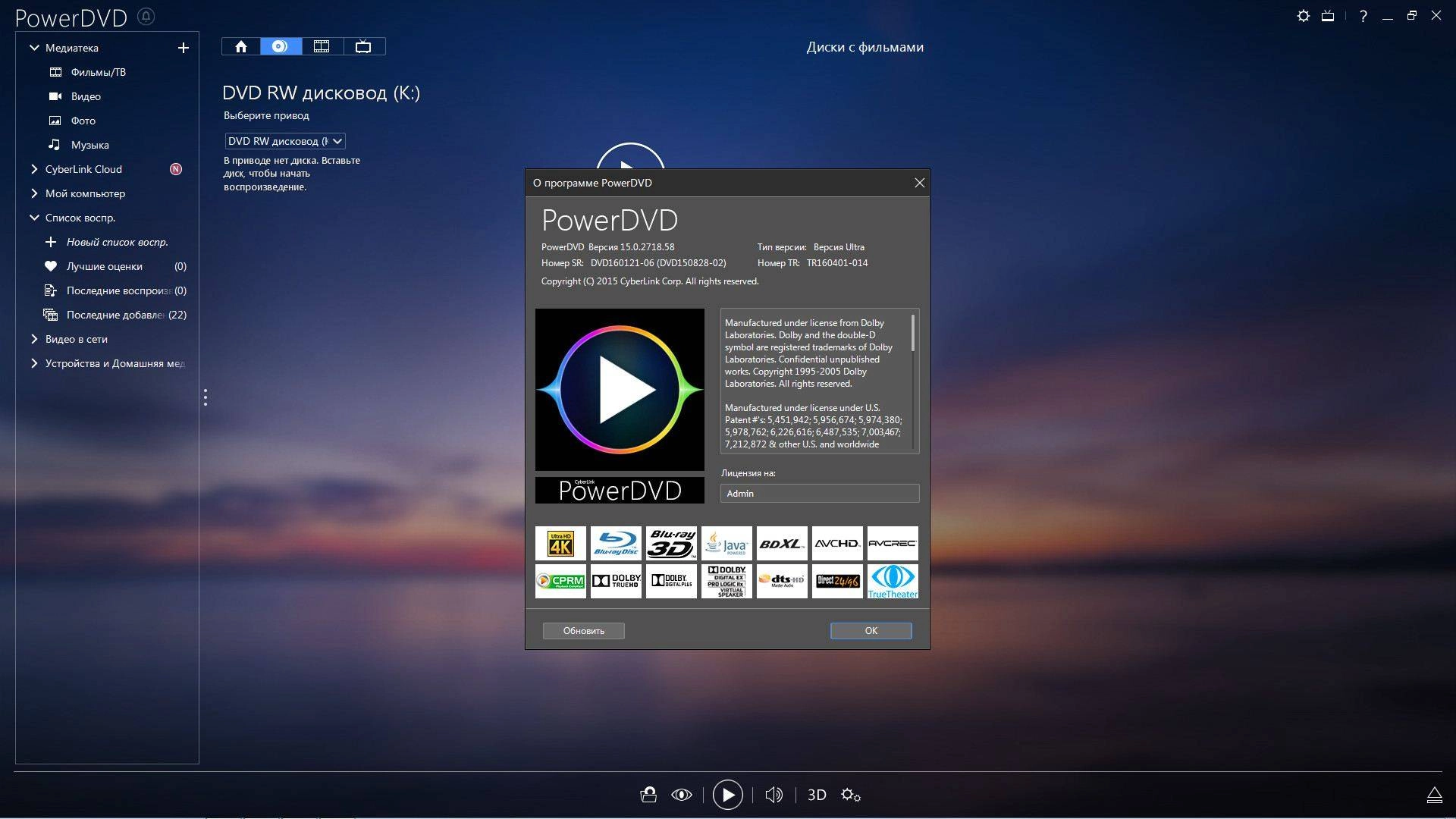The height and width of the screenshot is (819, 1456).
Task: Click the CPRM logo
Action: coord(560,581)
